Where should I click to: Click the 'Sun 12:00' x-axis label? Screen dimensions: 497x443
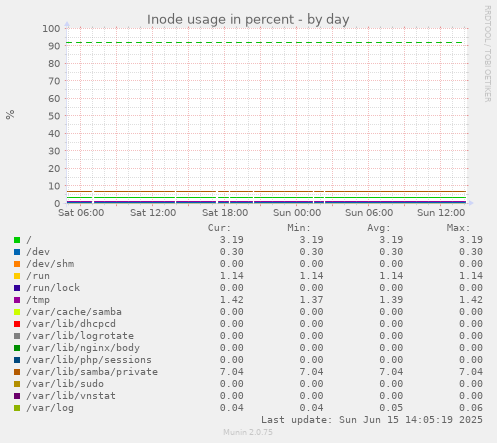pyautogui.click(x=441, y=213)
